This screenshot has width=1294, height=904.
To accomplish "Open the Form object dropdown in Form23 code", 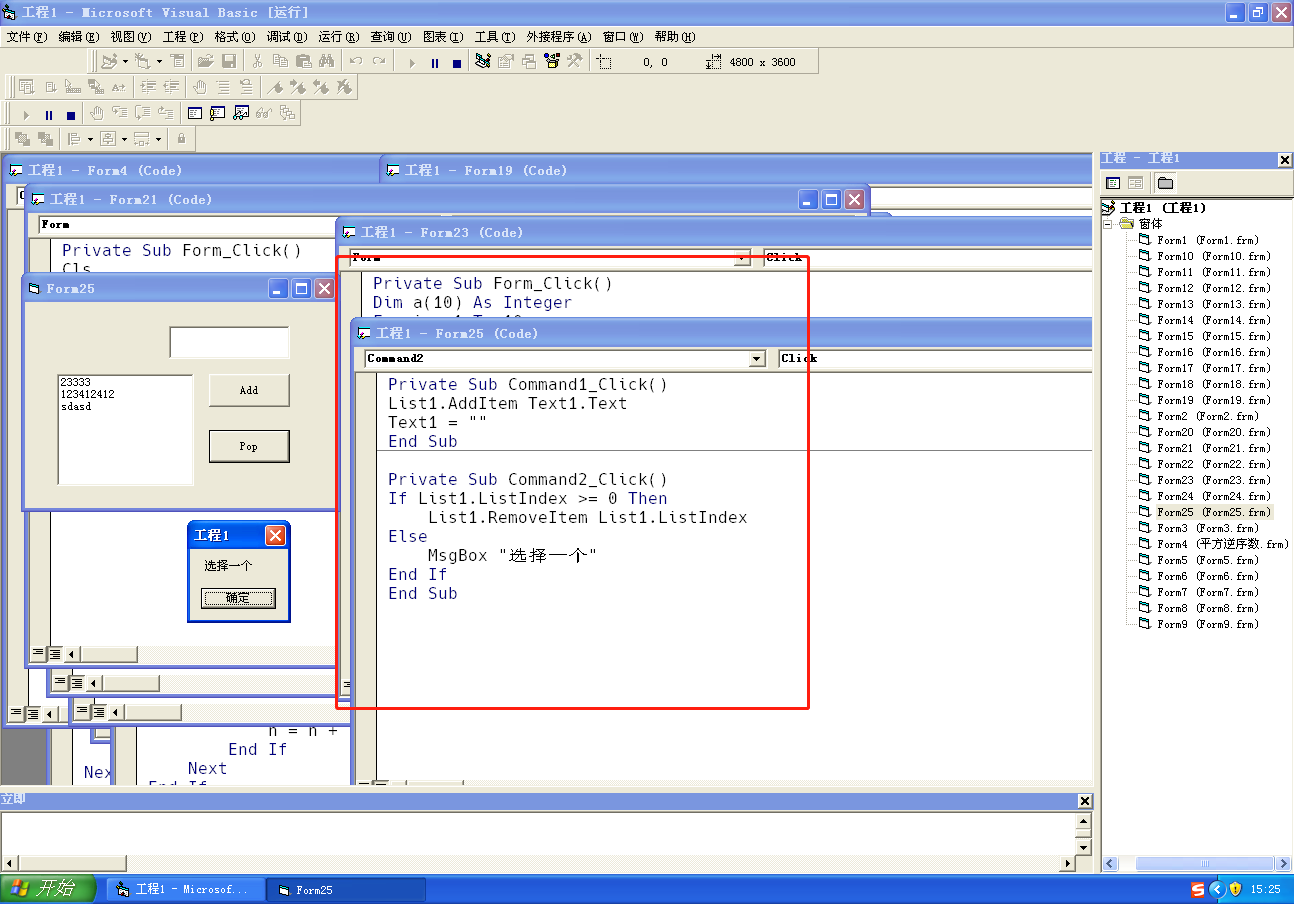I will 742,257.
